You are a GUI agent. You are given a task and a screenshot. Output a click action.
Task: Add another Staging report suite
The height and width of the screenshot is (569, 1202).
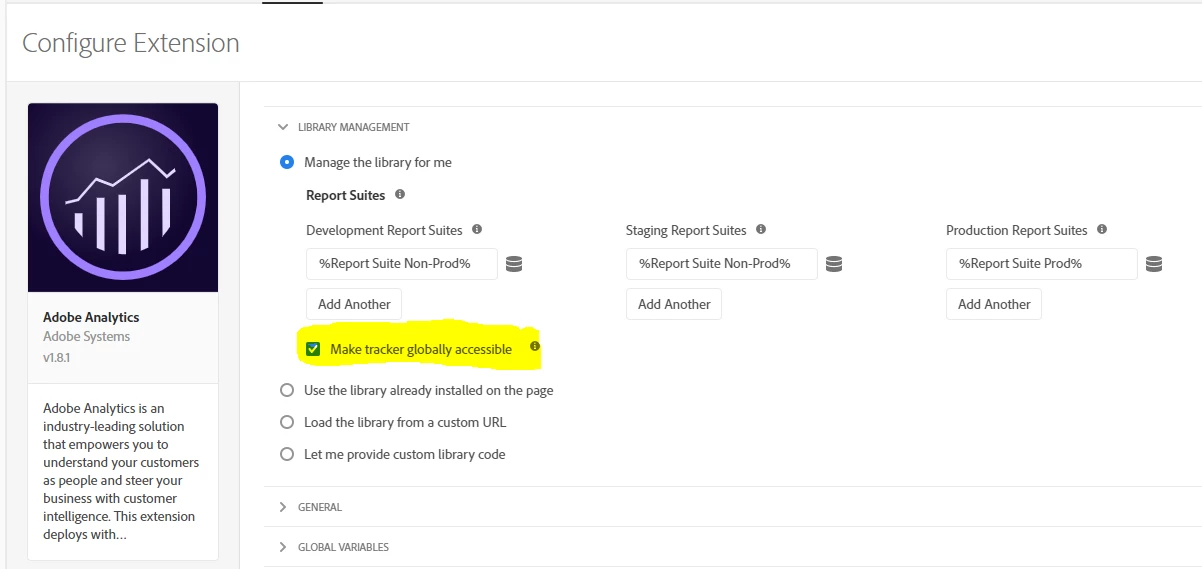click(674, 304)
